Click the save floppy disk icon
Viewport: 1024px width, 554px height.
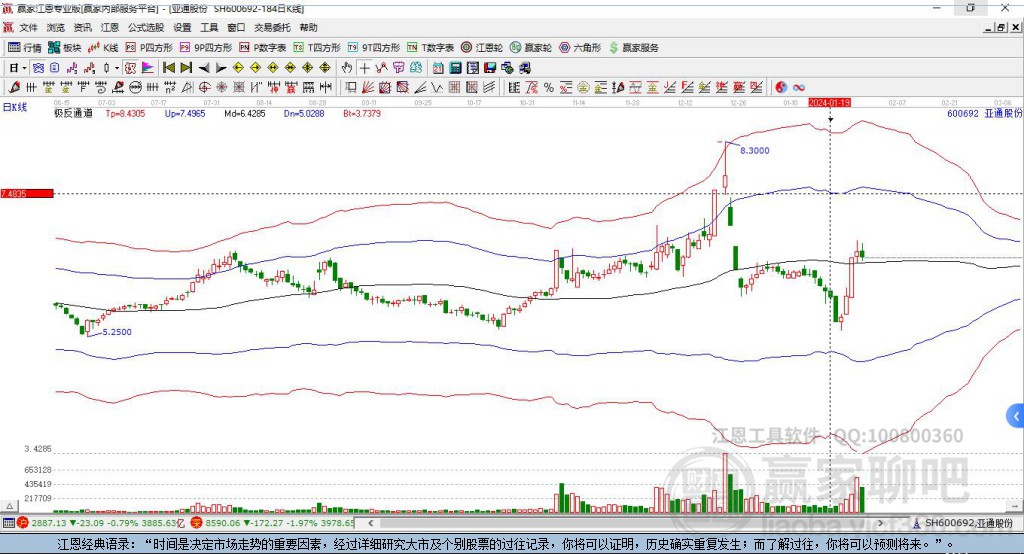click(490, 68)
